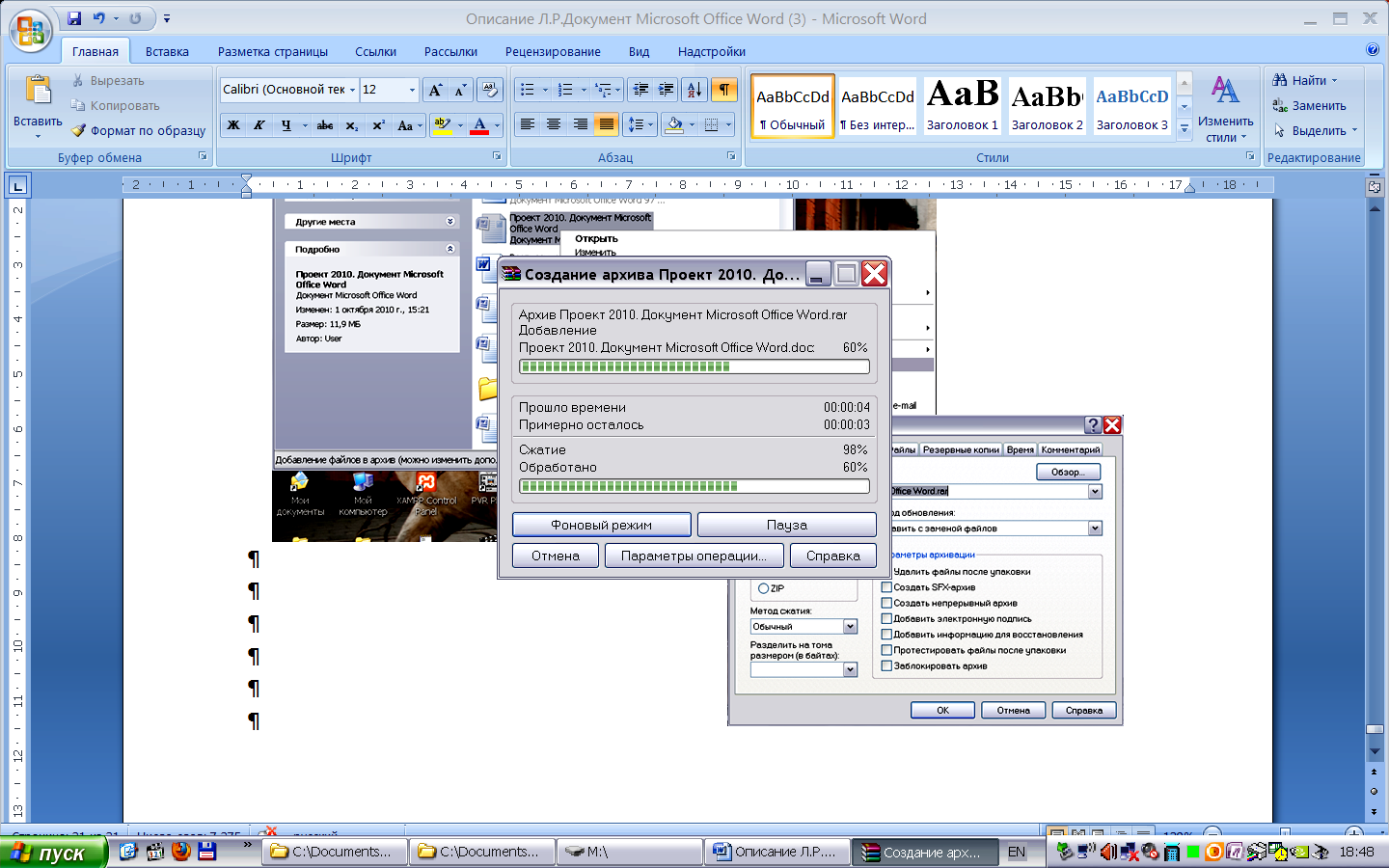Apply bold with the Ж icon

(232, 125)
